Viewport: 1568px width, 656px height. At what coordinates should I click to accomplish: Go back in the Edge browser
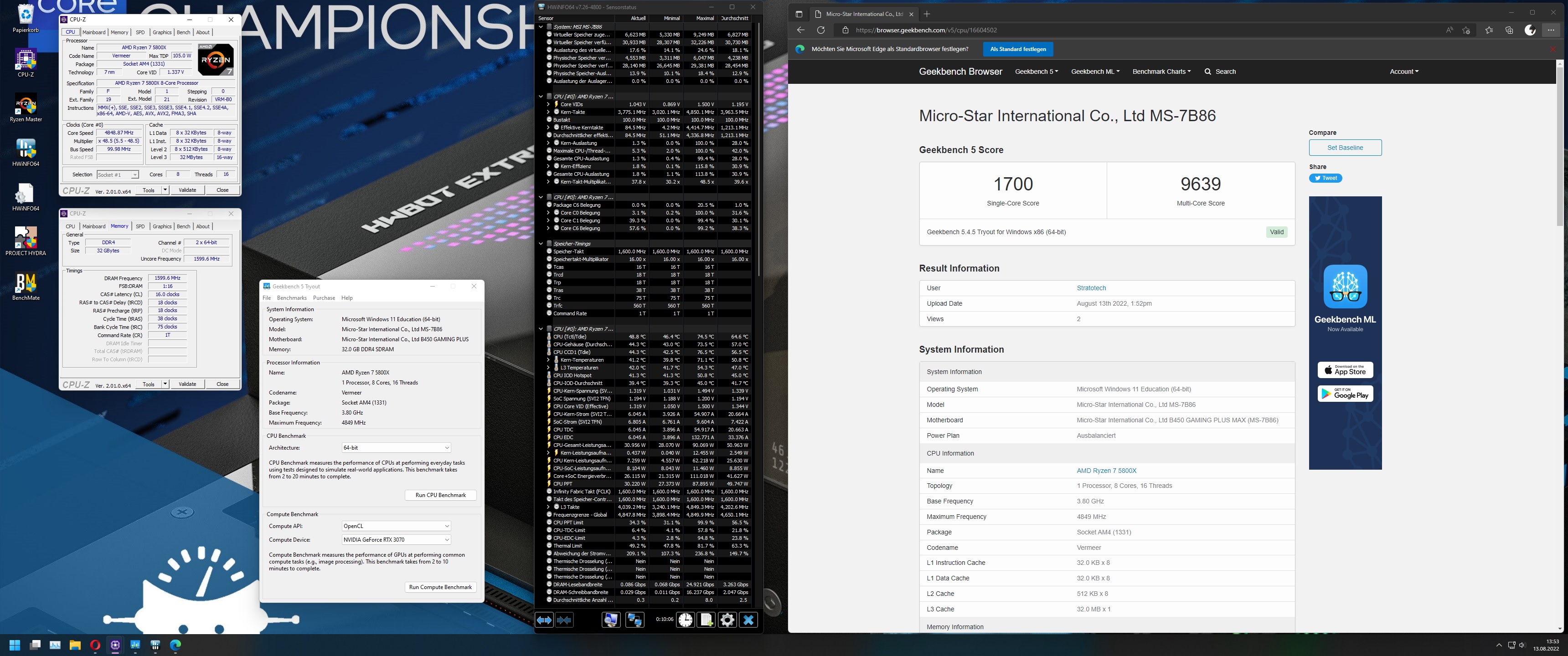coord(800,30)
